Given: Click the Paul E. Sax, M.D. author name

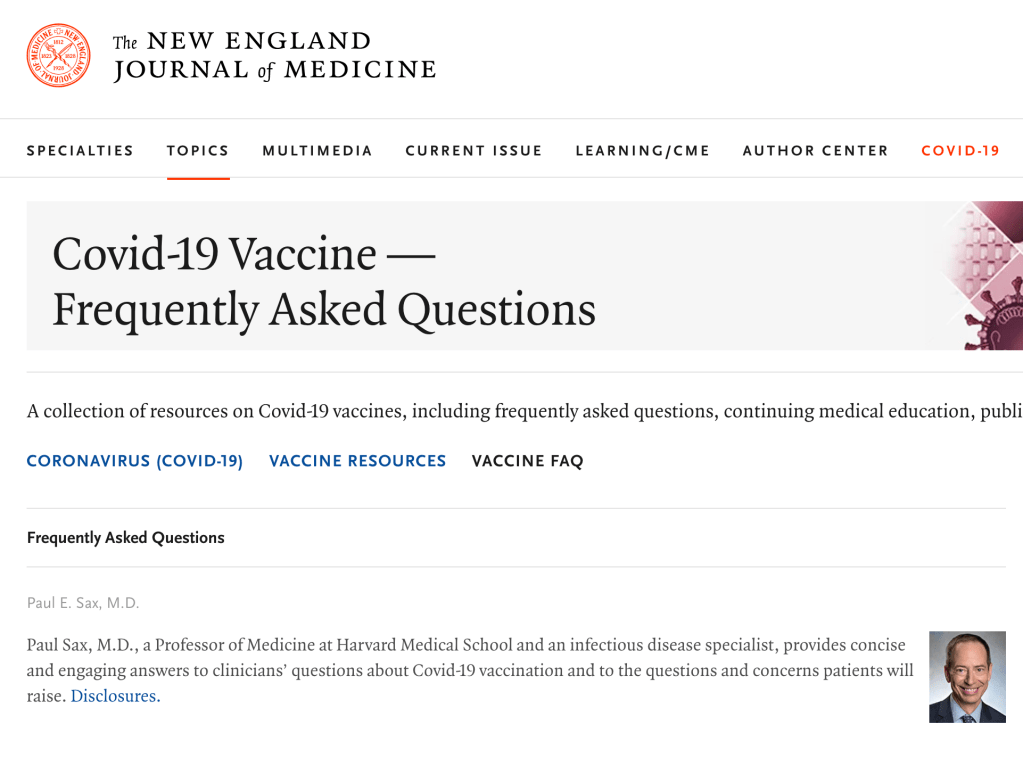Looking at the screenshot, I should (x=83, y=603).
